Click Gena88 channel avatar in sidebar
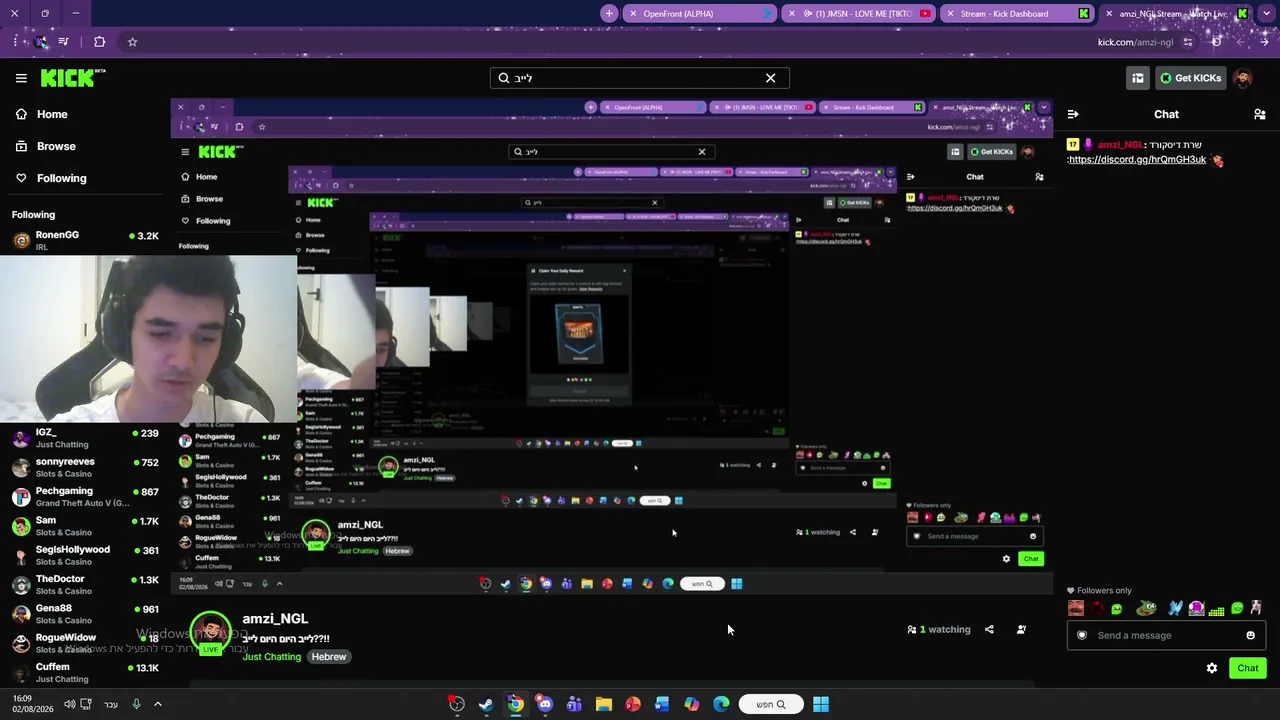 21,614
